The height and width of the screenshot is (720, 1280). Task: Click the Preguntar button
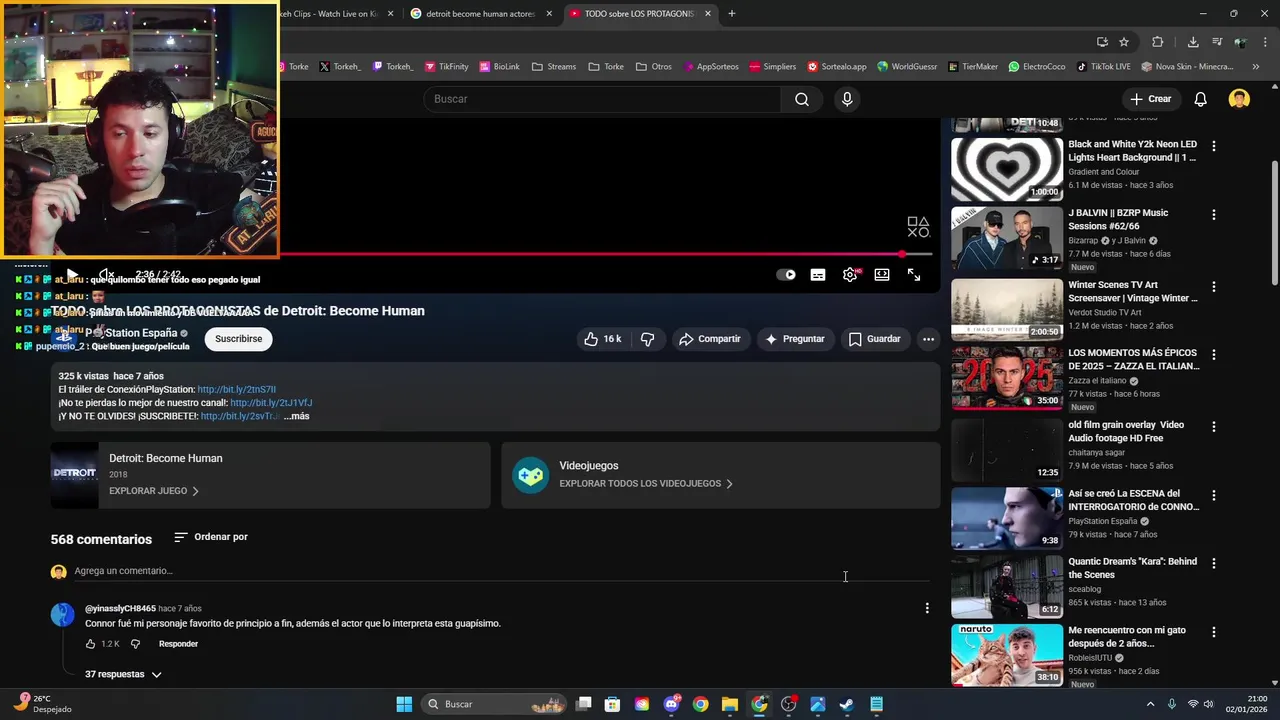pyautogui.click(x=795, y=339)
